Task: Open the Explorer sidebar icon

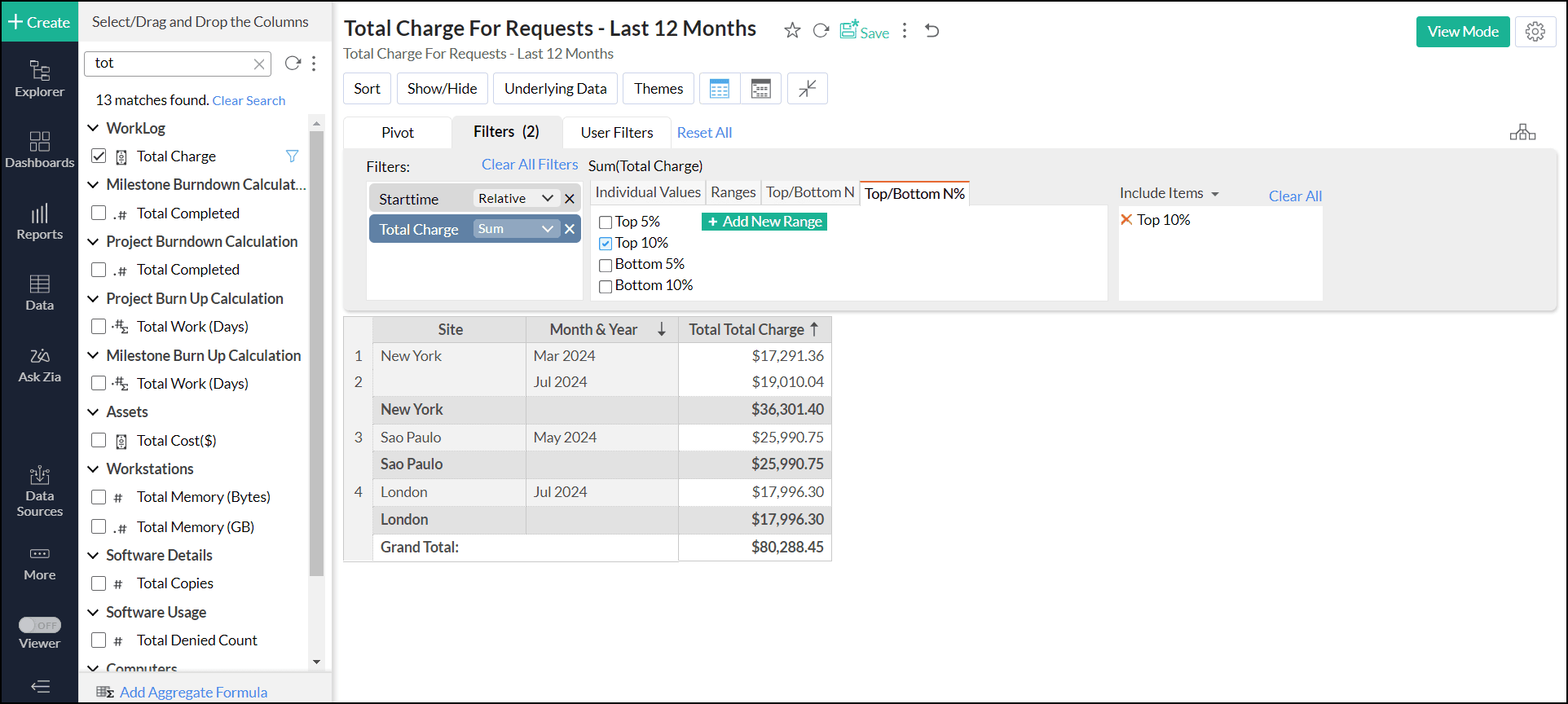Action: point(39,79)
